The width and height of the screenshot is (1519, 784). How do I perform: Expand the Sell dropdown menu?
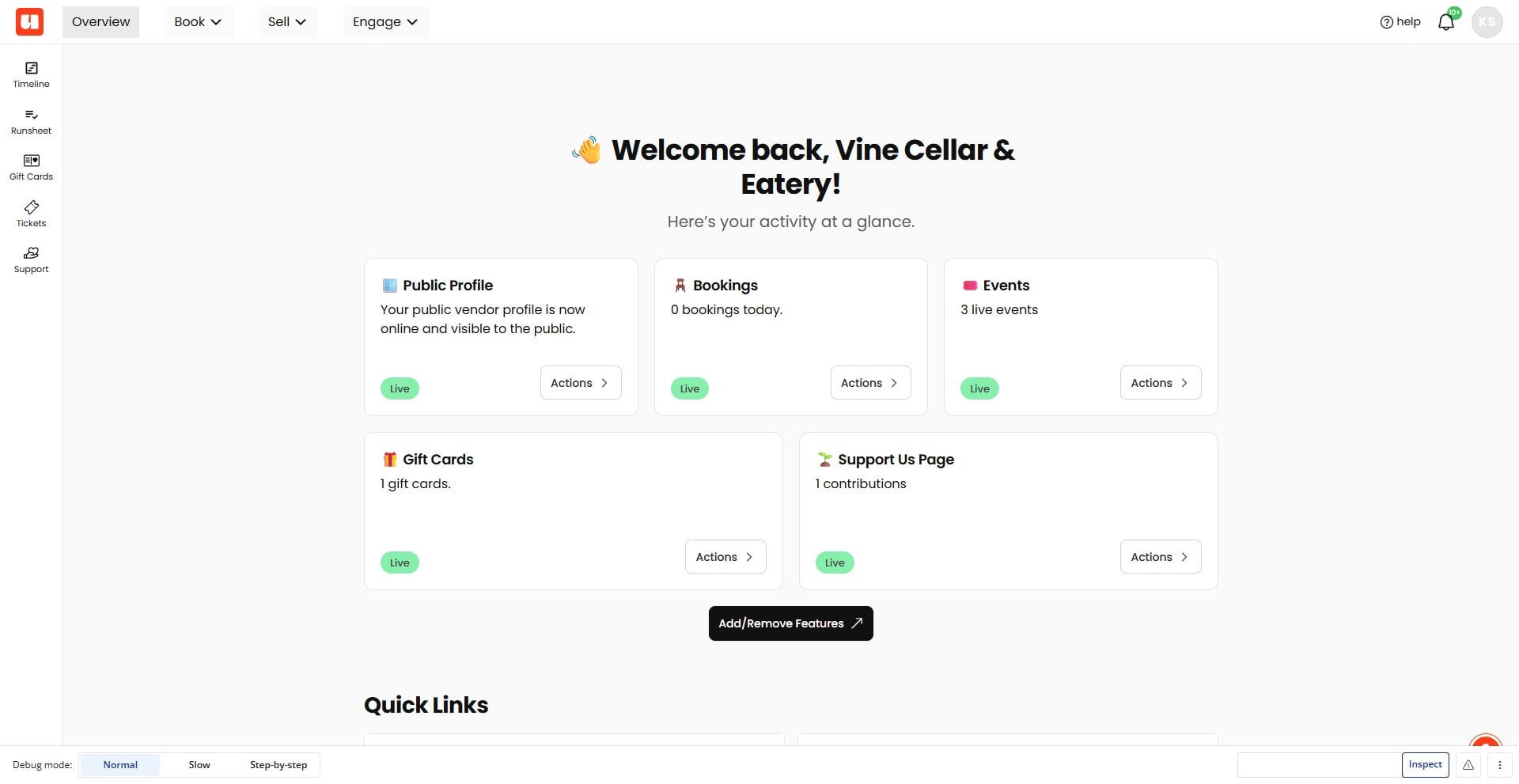coord(287,22)
